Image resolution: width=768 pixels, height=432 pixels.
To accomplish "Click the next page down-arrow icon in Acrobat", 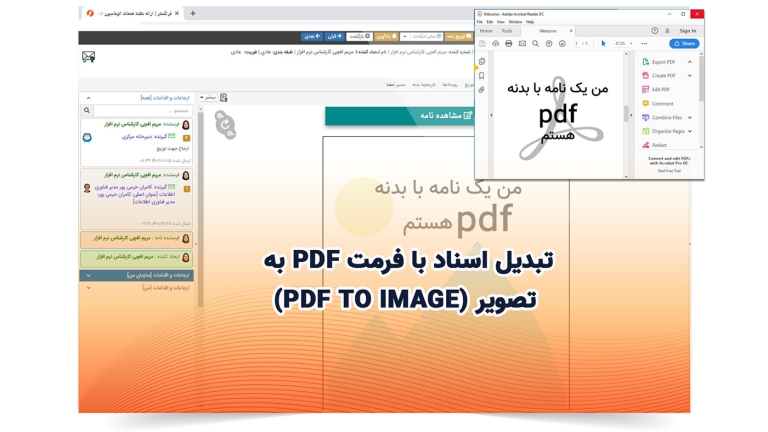I will pos(562,44).
